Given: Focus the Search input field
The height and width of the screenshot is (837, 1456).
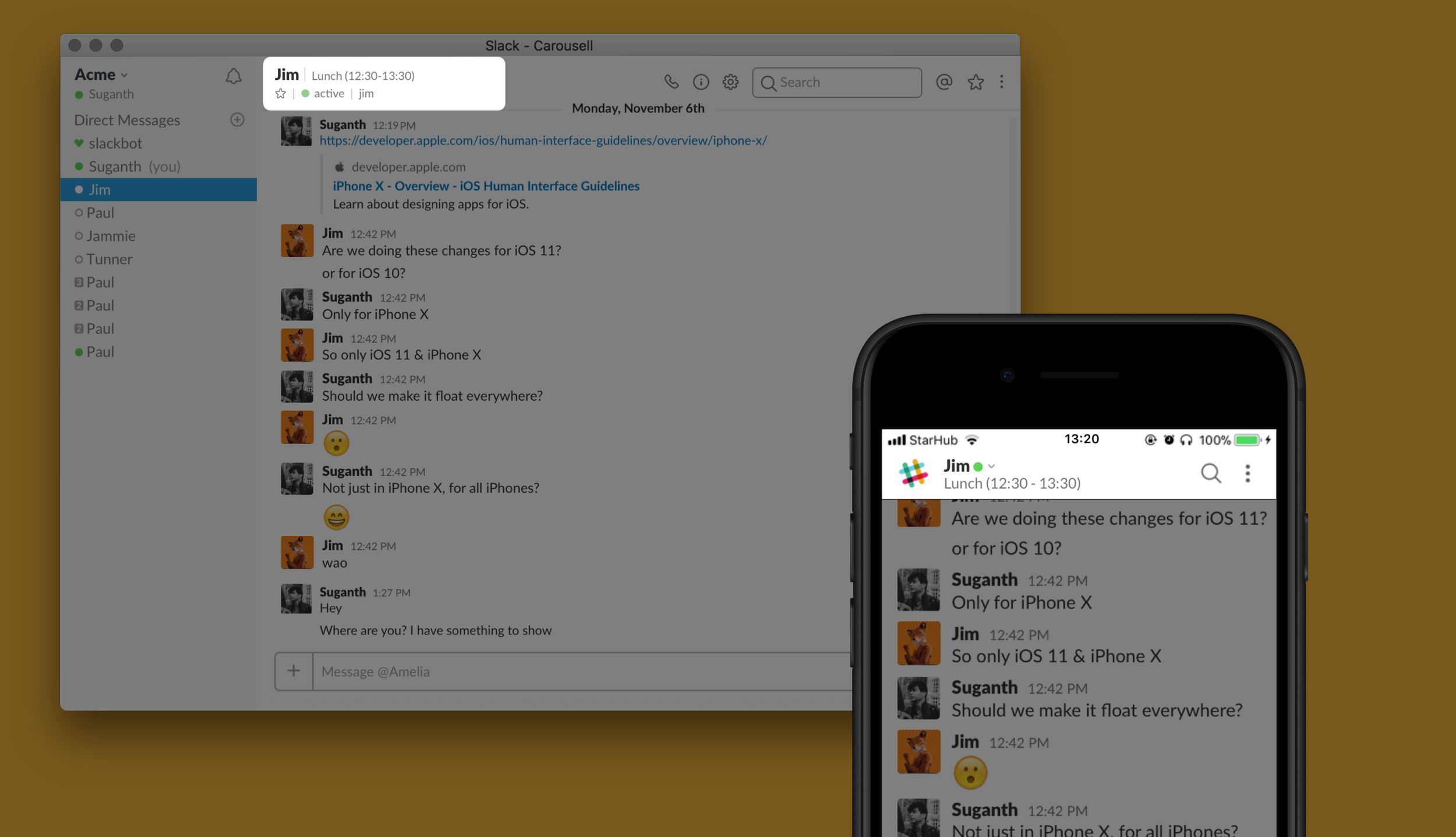Looking at the screenshot, I should pyautogui.click(x=844, y=83).
